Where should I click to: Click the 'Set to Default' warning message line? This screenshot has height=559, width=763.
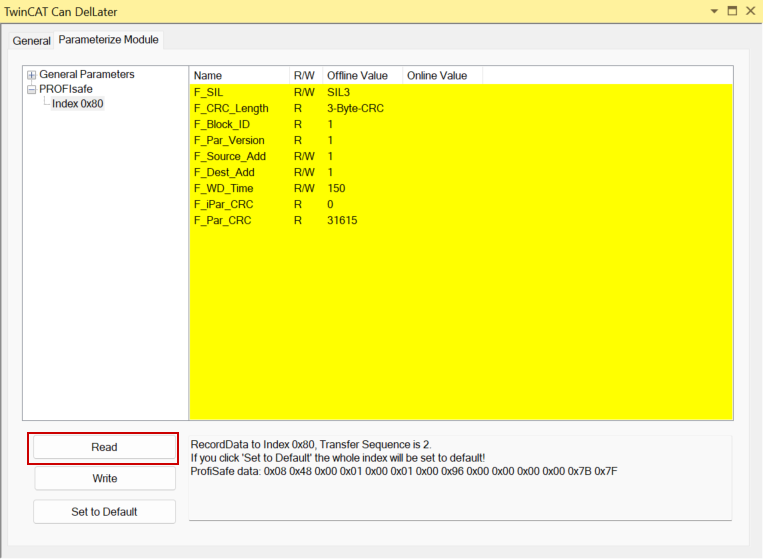tap(338, 458)
